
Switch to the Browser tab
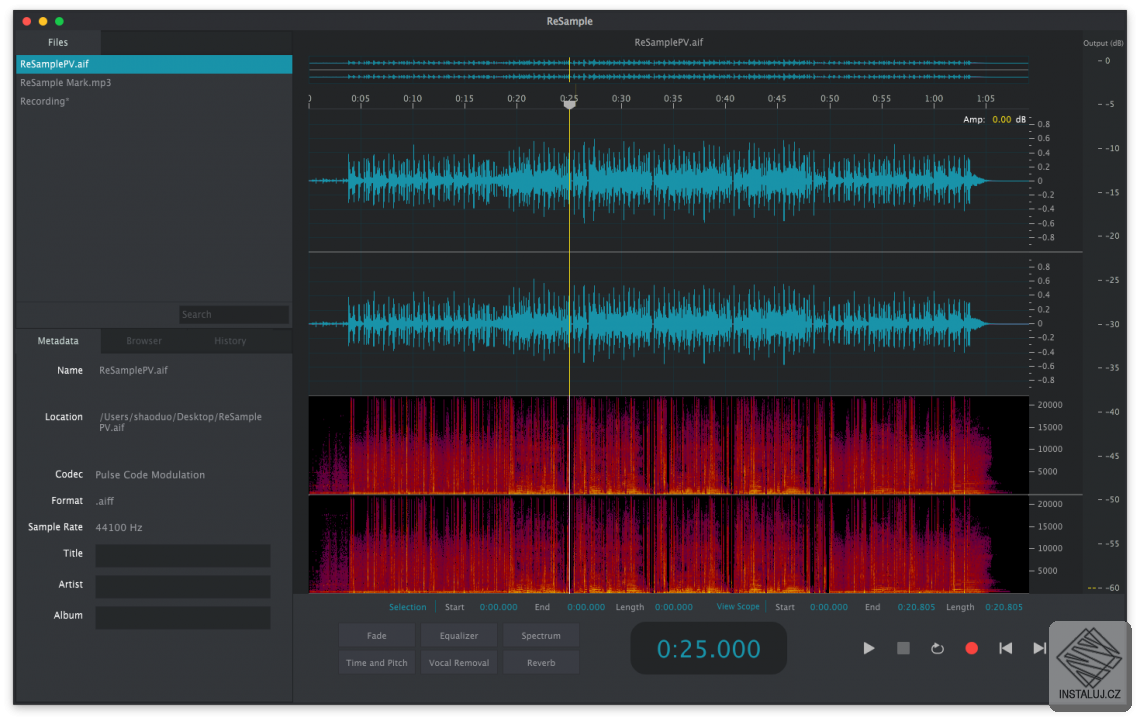[x=144, y=341]
